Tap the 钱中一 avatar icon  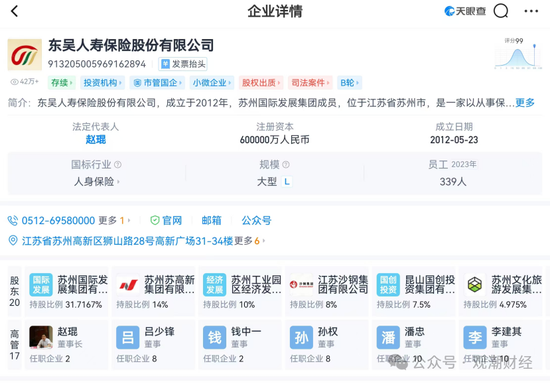(x=215, y=337)
